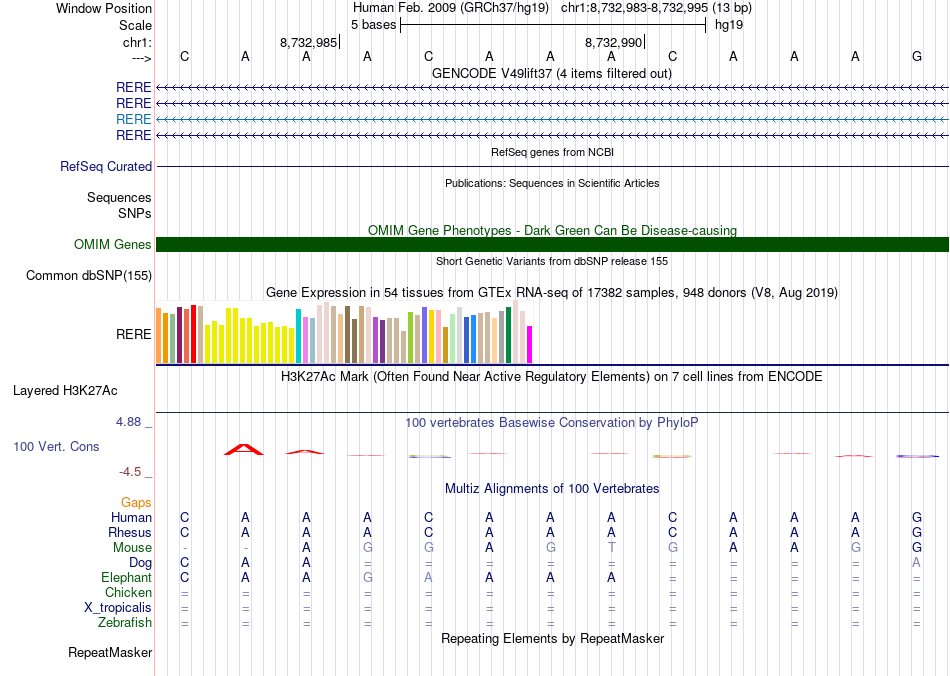Click the Multiz Alignments of 100 Vertebrates title
This screenshot has width=950, height=676.
pyautogui.click(x=552, y=488)
